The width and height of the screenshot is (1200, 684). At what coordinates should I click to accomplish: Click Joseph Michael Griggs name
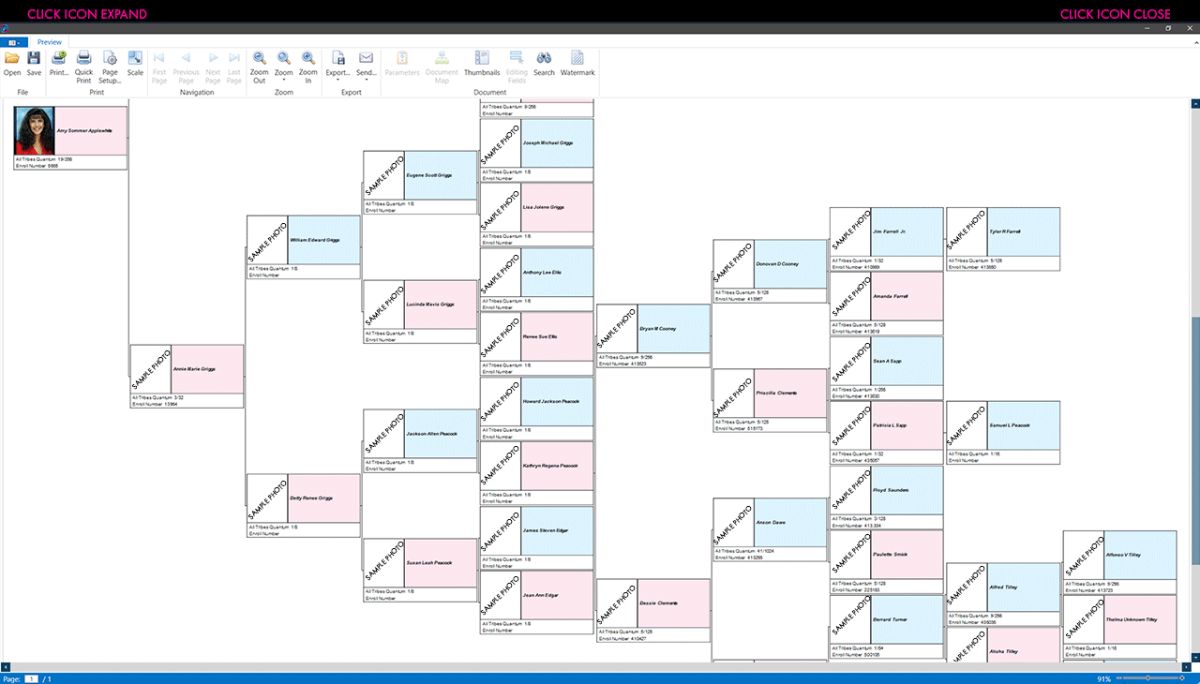(547, 143)
